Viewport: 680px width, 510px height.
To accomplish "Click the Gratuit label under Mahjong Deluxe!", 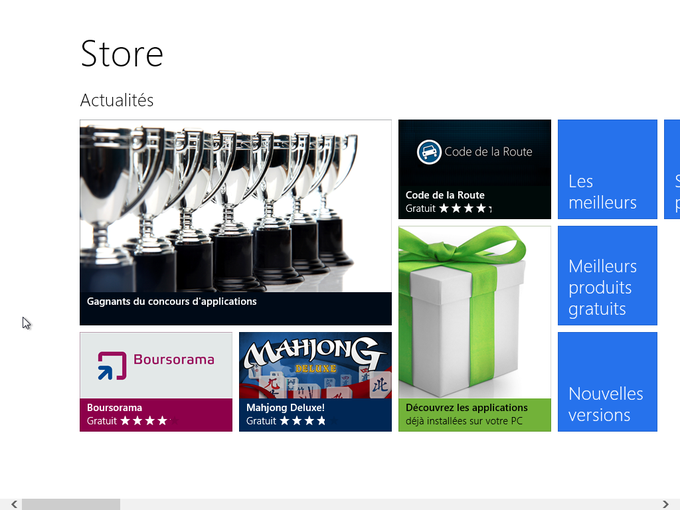I will click(261, 421).
